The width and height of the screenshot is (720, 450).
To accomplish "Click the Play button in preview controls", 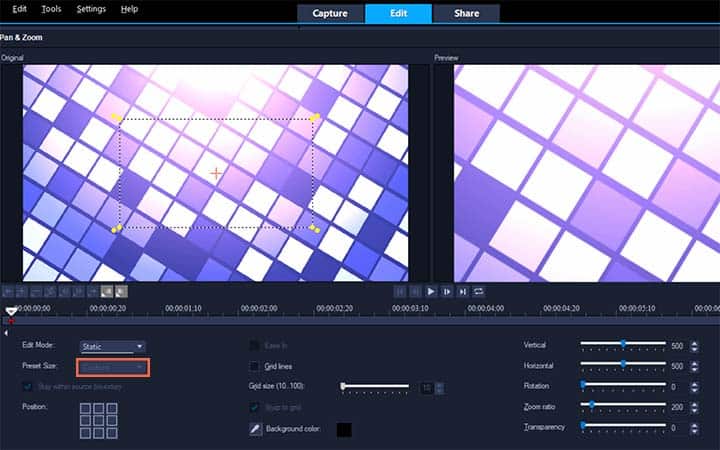I will point(431,292).
